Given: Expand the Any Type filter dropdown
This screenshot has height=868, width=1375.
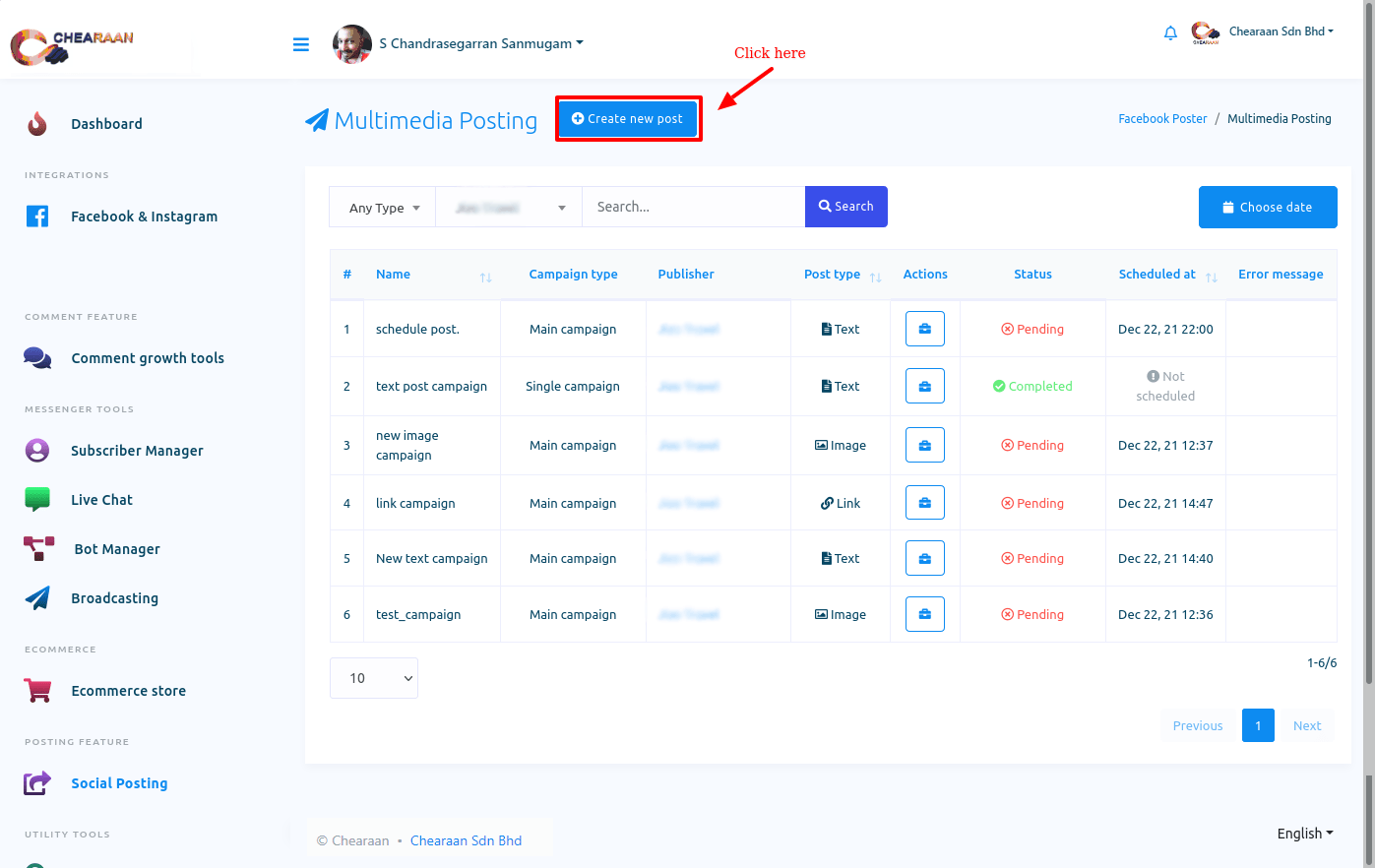Looking at the screenshot, I should (x=383, y=208).
